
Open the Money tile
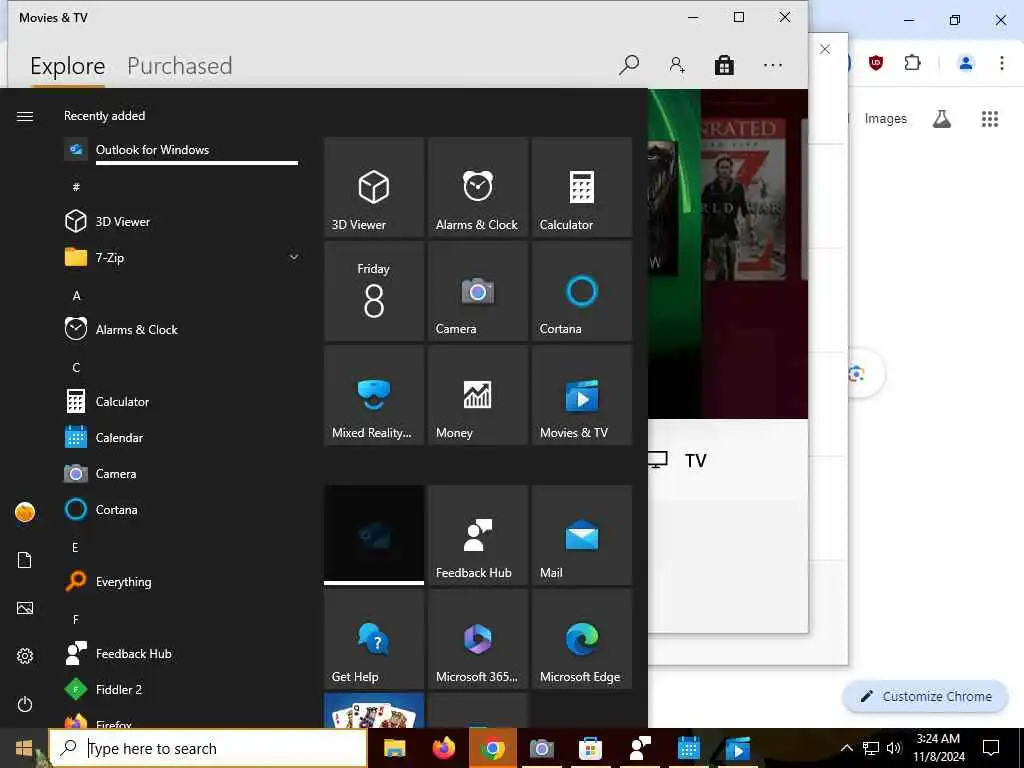(x=477, y=395)
